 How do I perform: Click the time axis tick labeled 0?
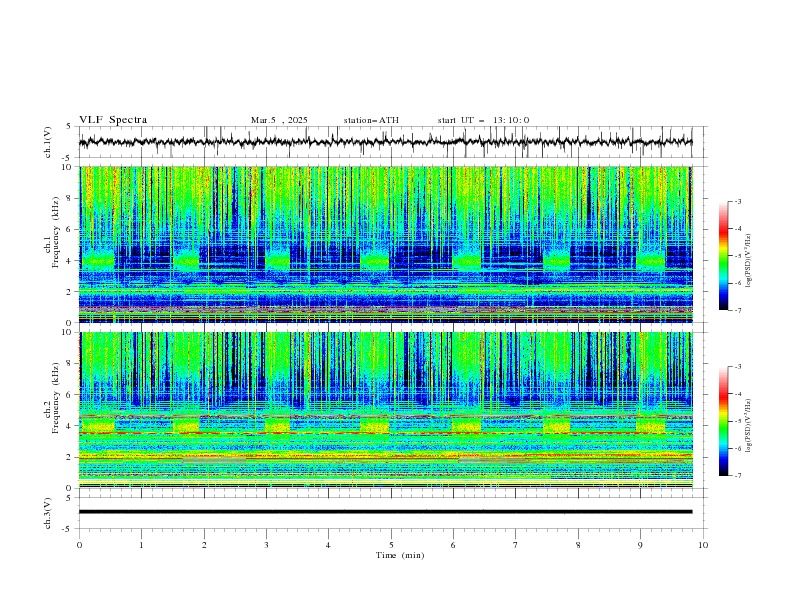(x=79, y=545)
